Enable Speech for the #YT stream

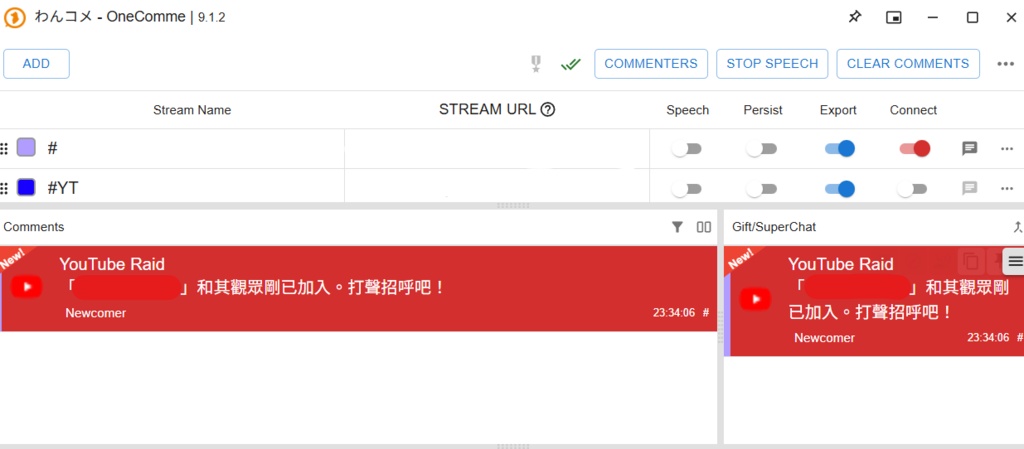click(686, 189)
